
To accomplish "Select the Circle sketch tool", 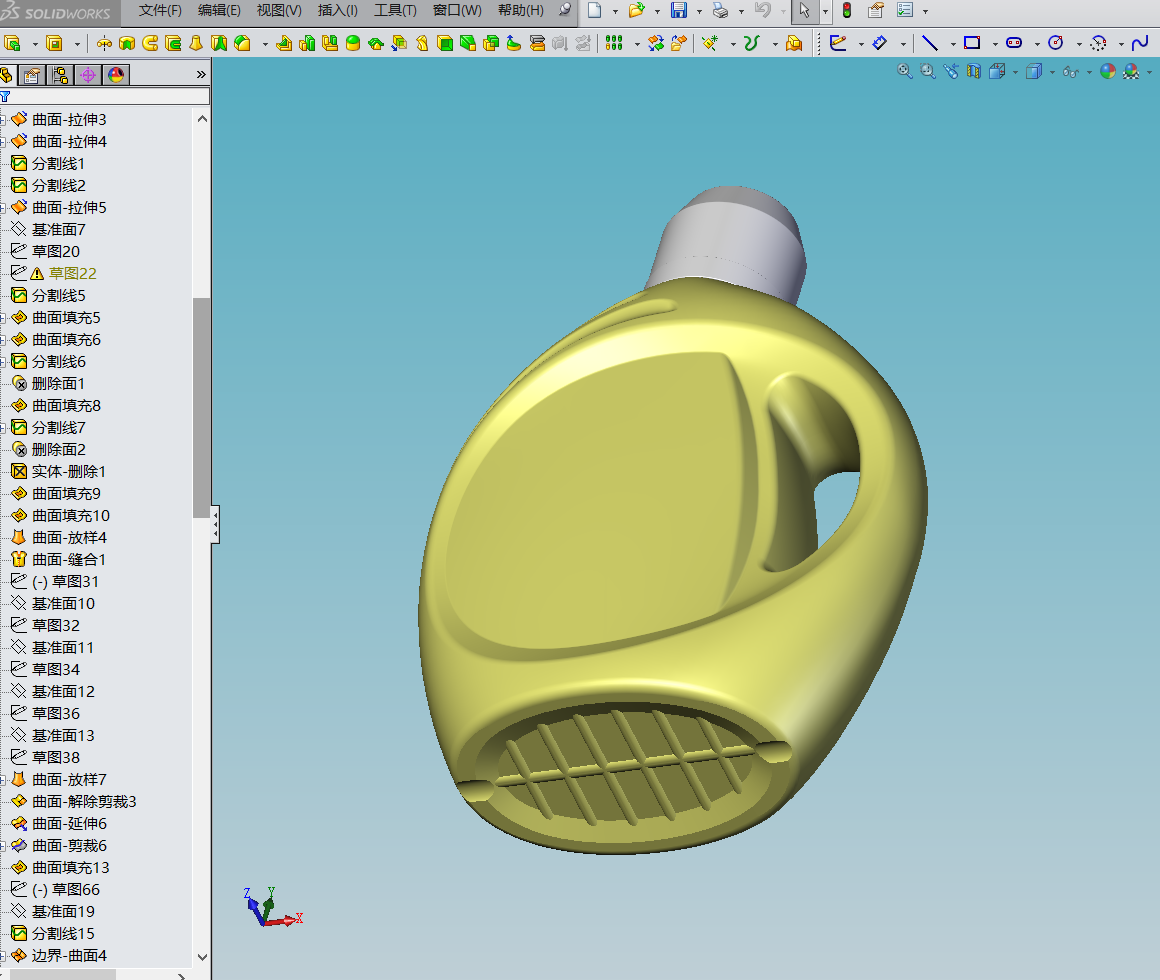I will [x=1056, y=44].
